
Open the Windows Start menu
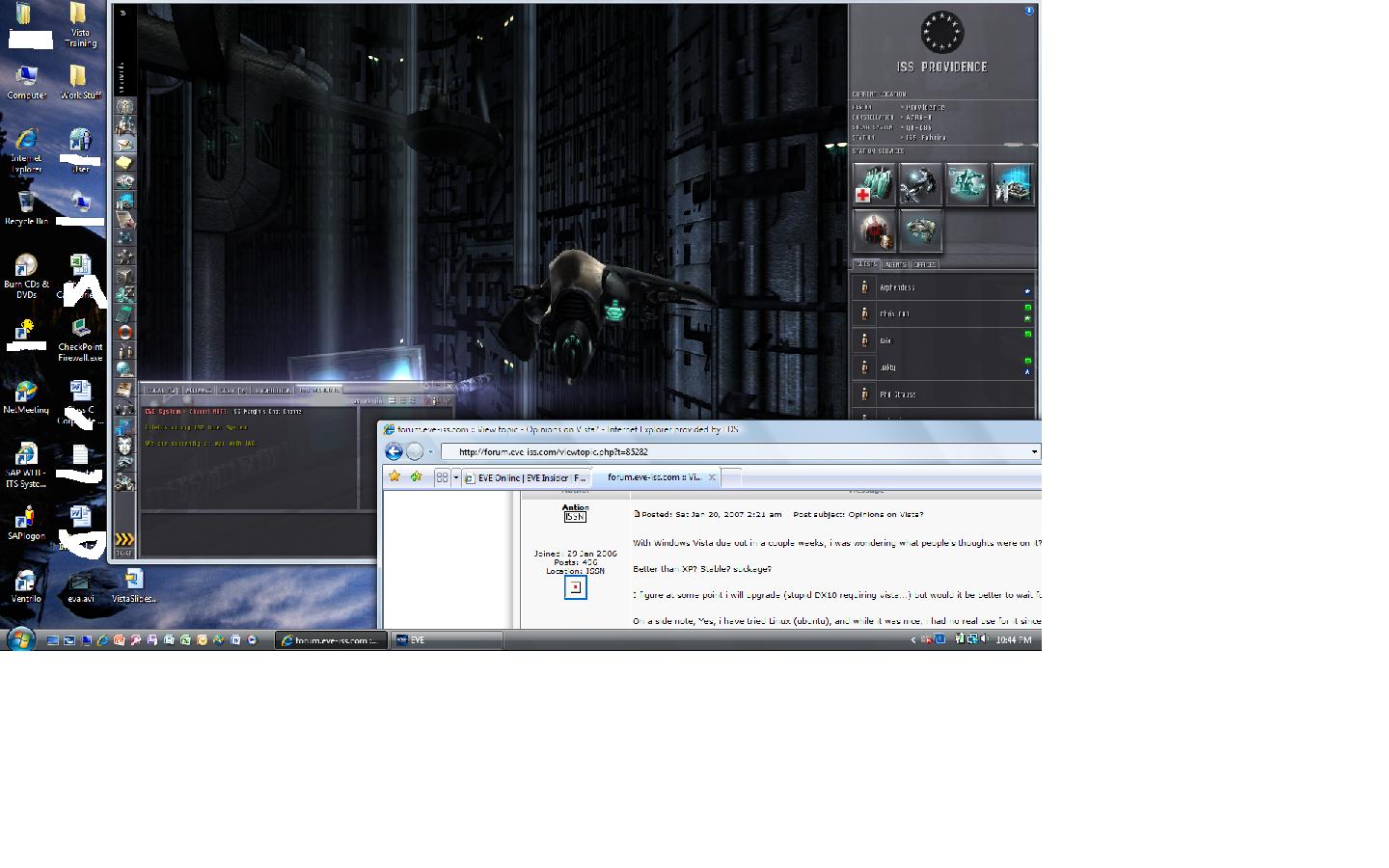(20, 638)
